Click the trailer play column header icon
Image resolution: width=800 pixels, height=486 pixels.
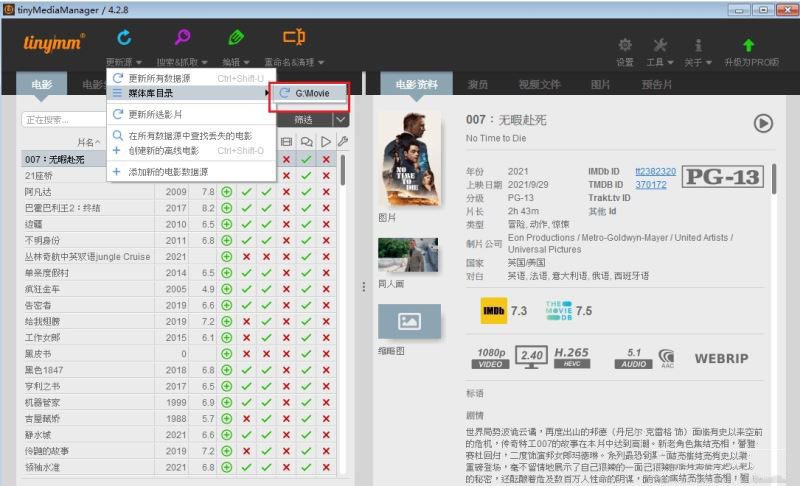pos(326,142)
